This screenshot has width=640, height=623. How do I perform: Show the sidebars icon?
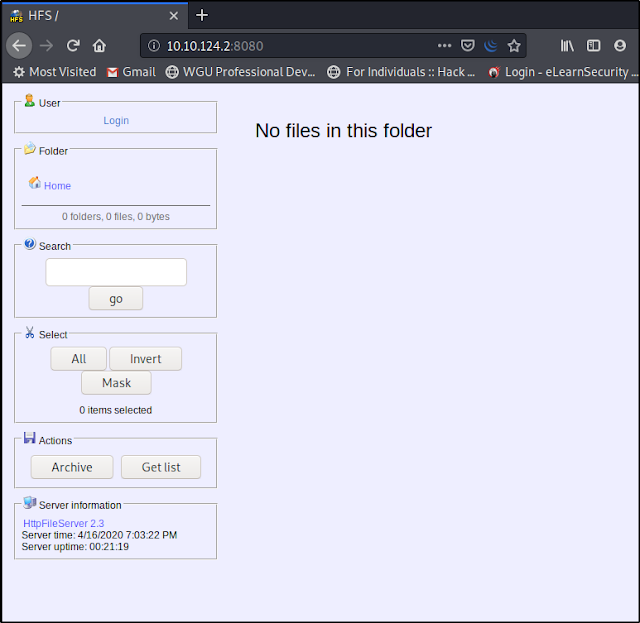click(593, 46)
